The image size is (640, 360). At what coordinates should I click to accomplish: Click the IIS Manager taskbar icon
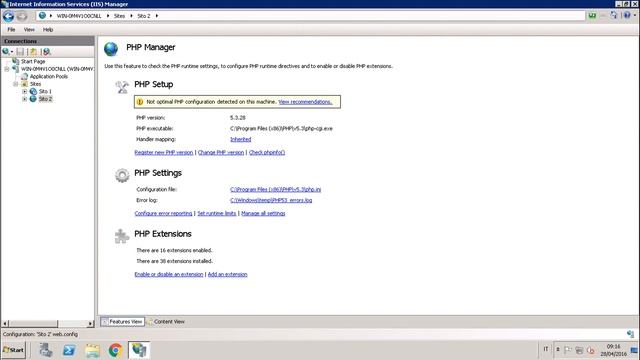click(x=139, y=350)
